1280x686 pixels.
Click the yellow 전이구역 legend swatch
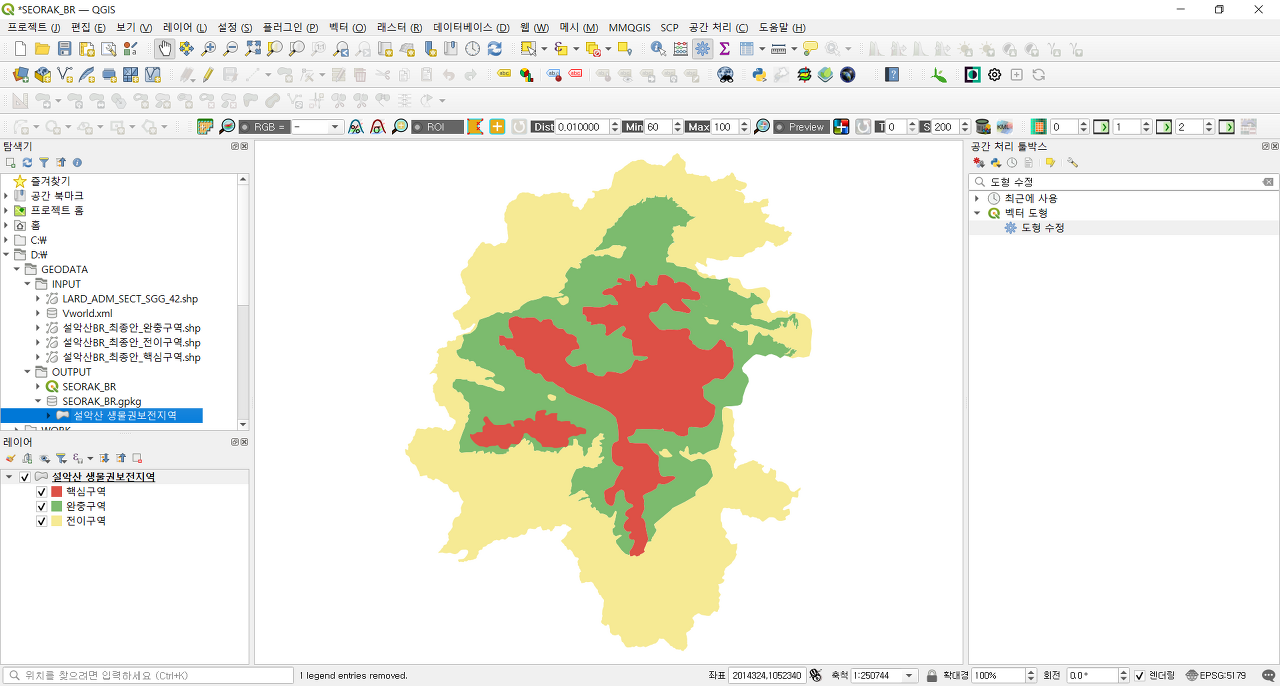click(57, 521)
